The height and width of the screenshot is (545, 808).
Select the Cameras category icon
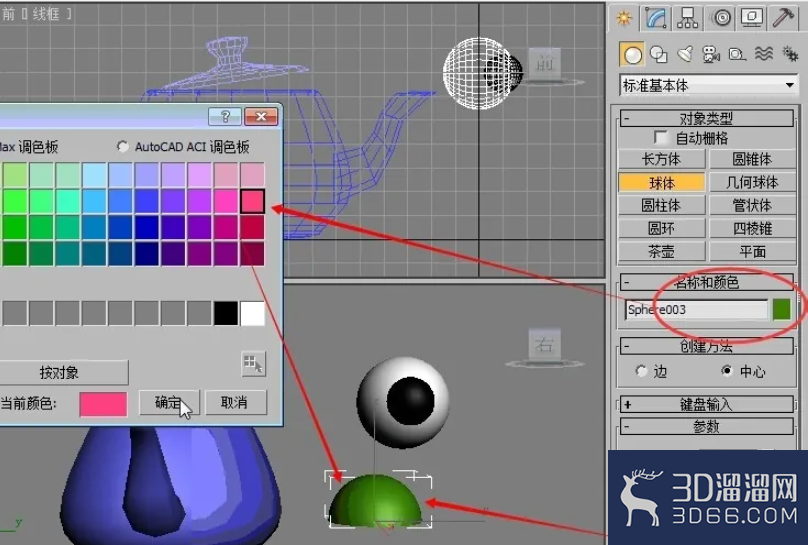tap(711, 55)
